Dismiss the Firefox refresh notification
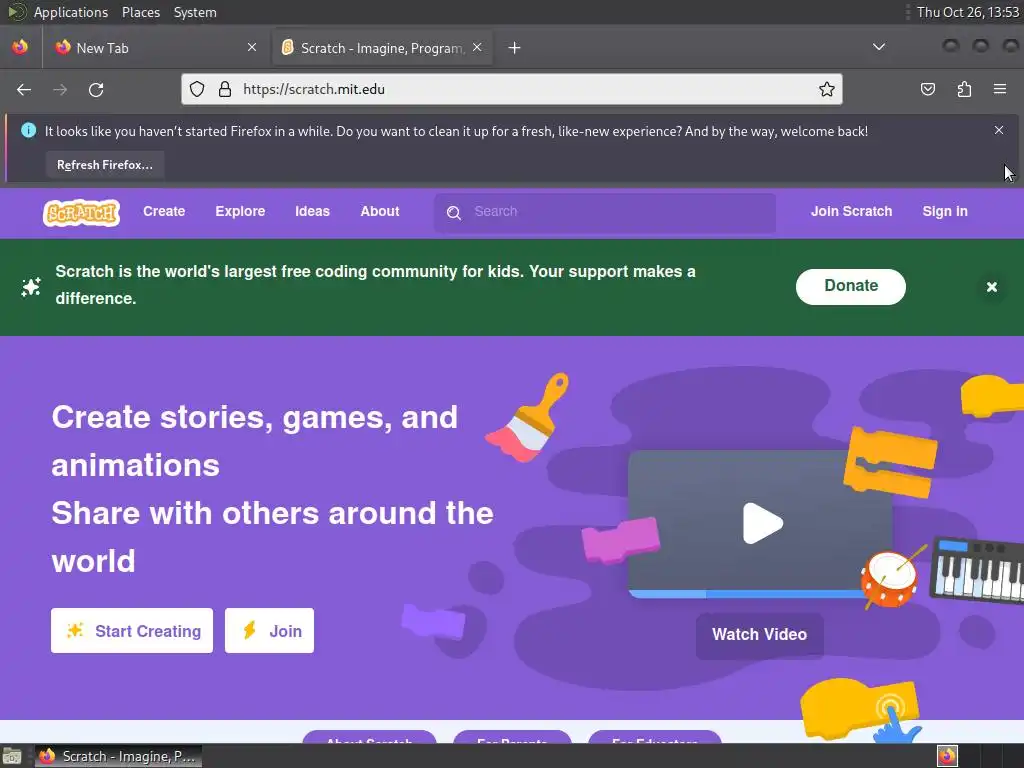1024x768 pixels. (999, 130)
